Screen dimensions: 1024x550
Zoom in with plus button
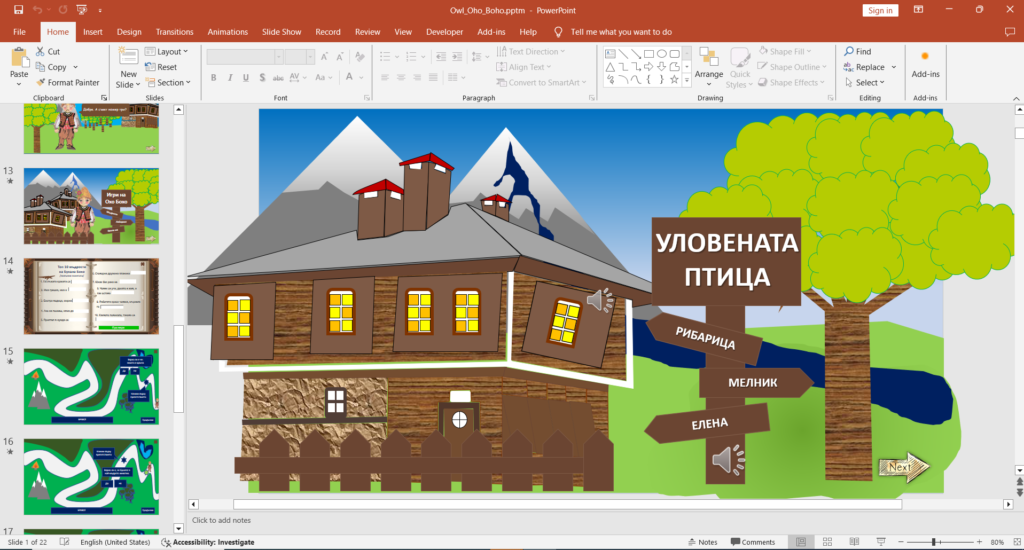tap(979, 542)
